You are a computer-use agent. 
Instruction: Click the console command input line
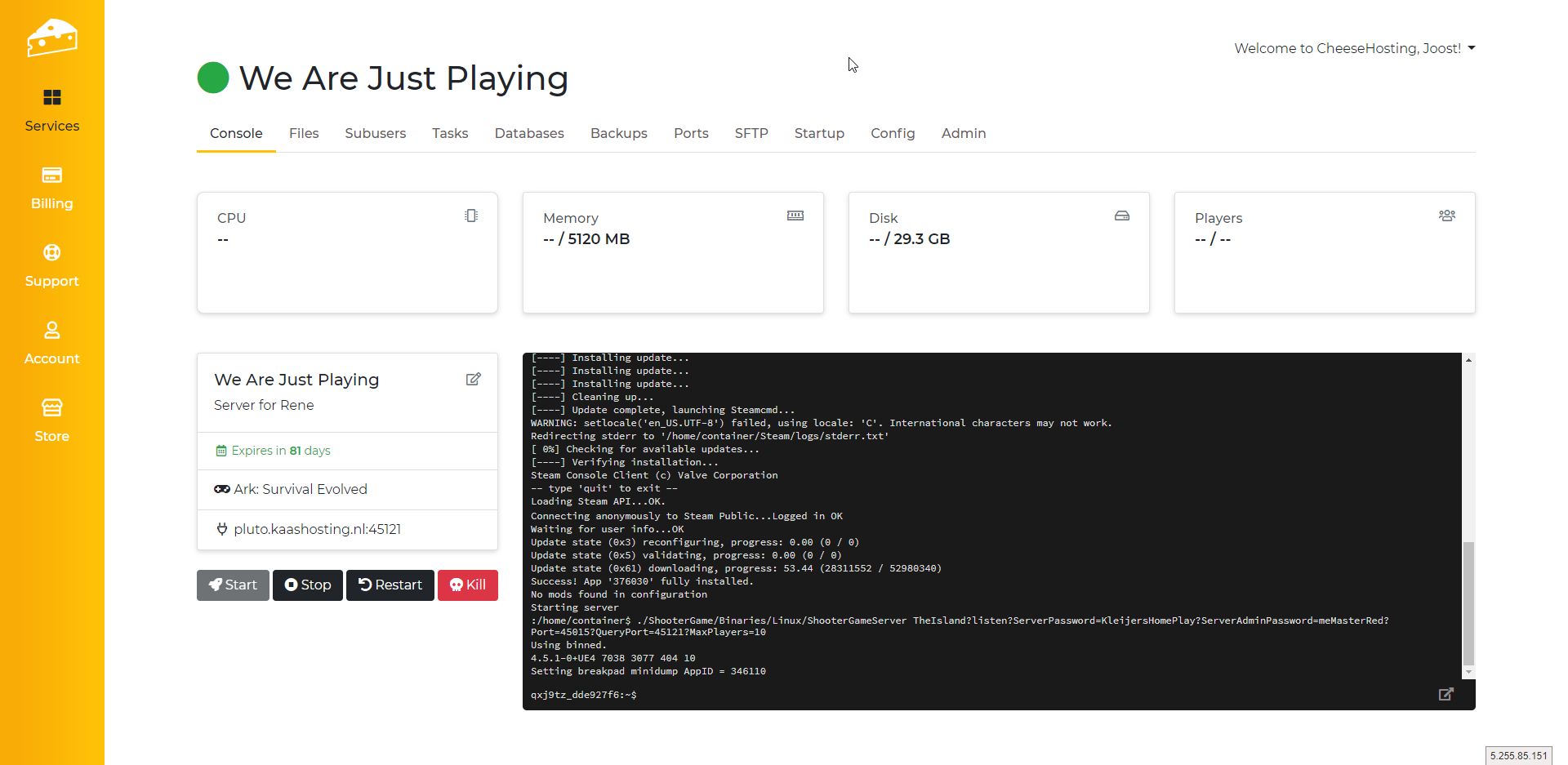(980, 695)
